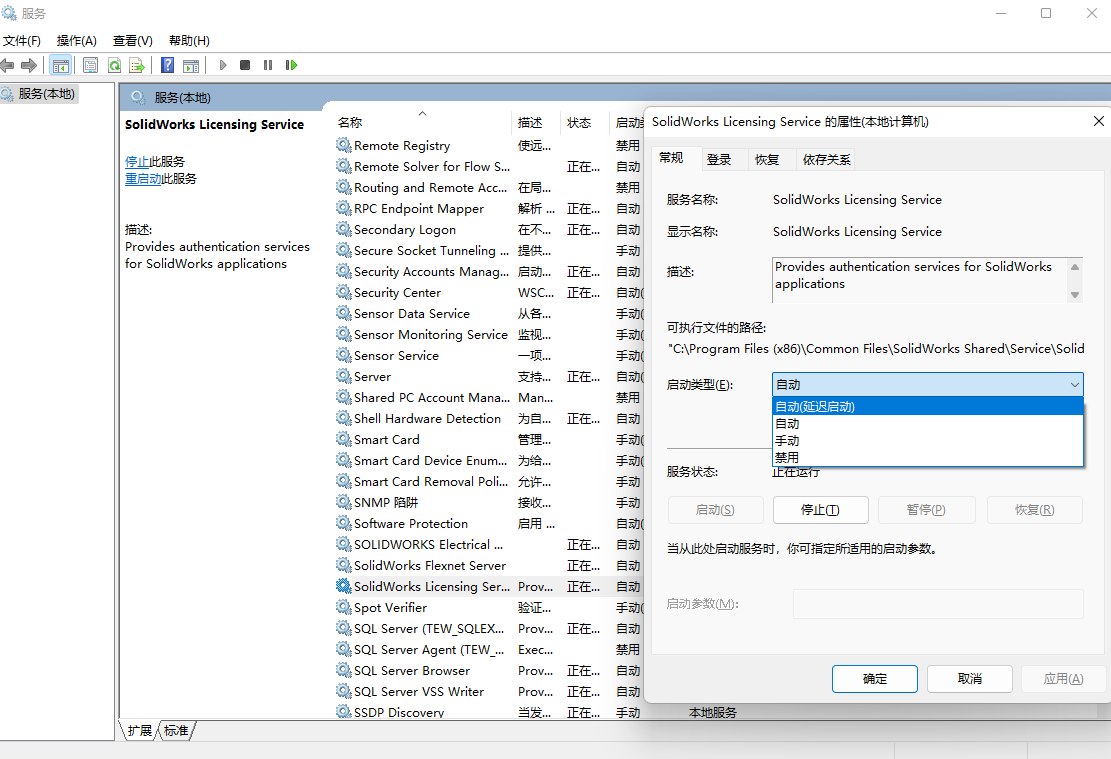Open the Properties toolbar icon
This screenshot has width=1111, height=759.
tap(91, 65)
